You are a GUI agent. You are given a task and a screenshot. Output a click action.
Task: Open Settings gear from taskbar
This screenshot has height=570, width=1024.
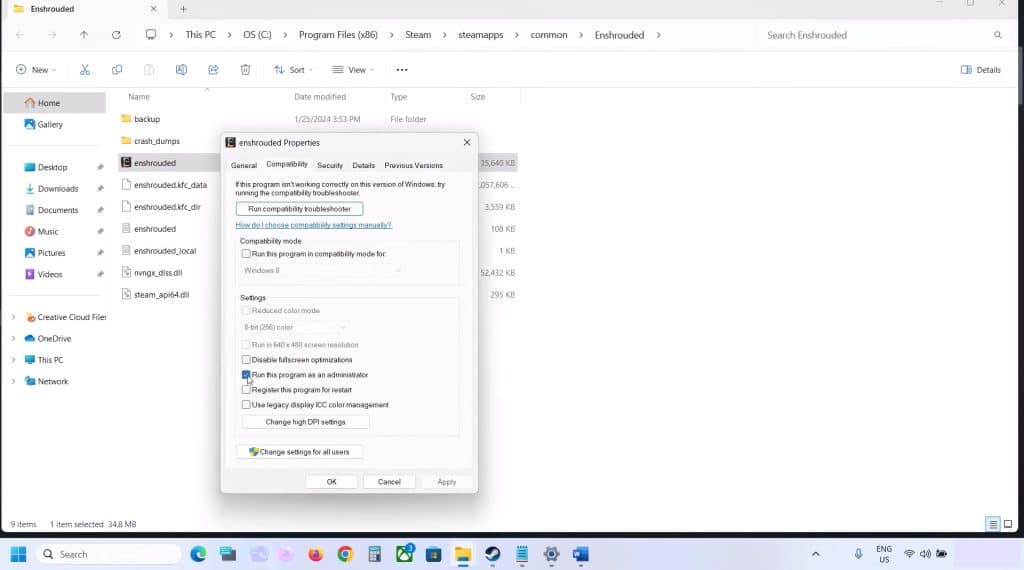point(551,554)
